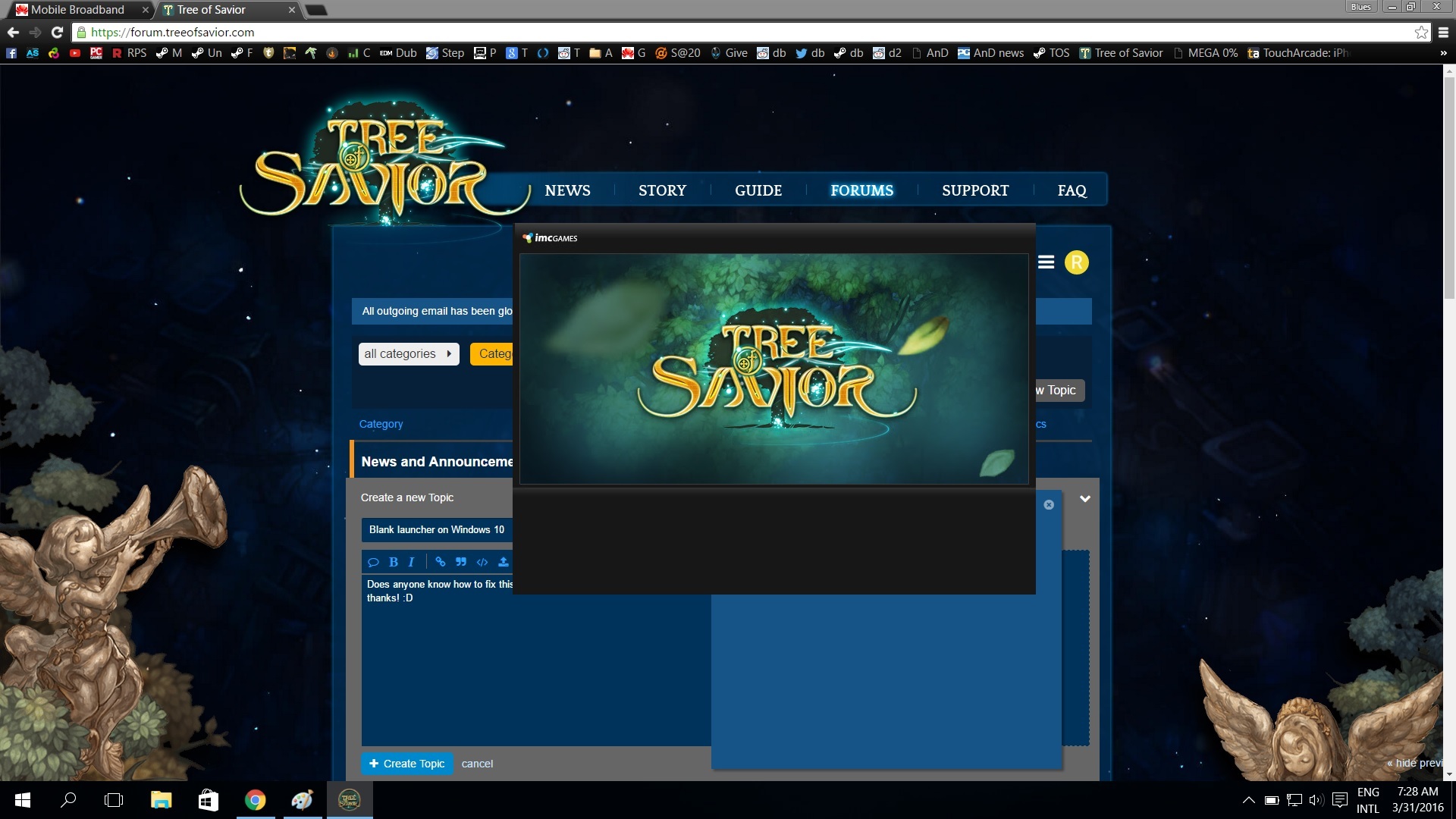
Task: Click the topic title input field
Action: coord(437,529)
